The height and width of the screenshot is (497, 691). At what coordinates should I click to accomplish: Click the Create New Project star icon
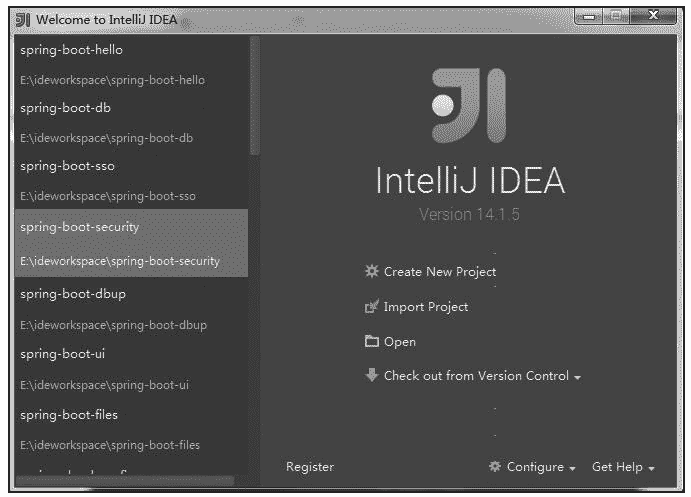coord(372,271)
